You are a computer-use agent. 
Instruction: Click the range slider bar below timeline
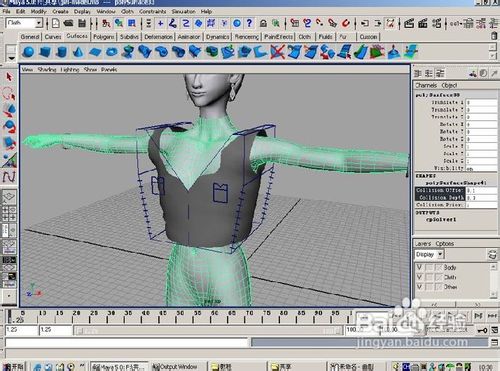[208, 330]
